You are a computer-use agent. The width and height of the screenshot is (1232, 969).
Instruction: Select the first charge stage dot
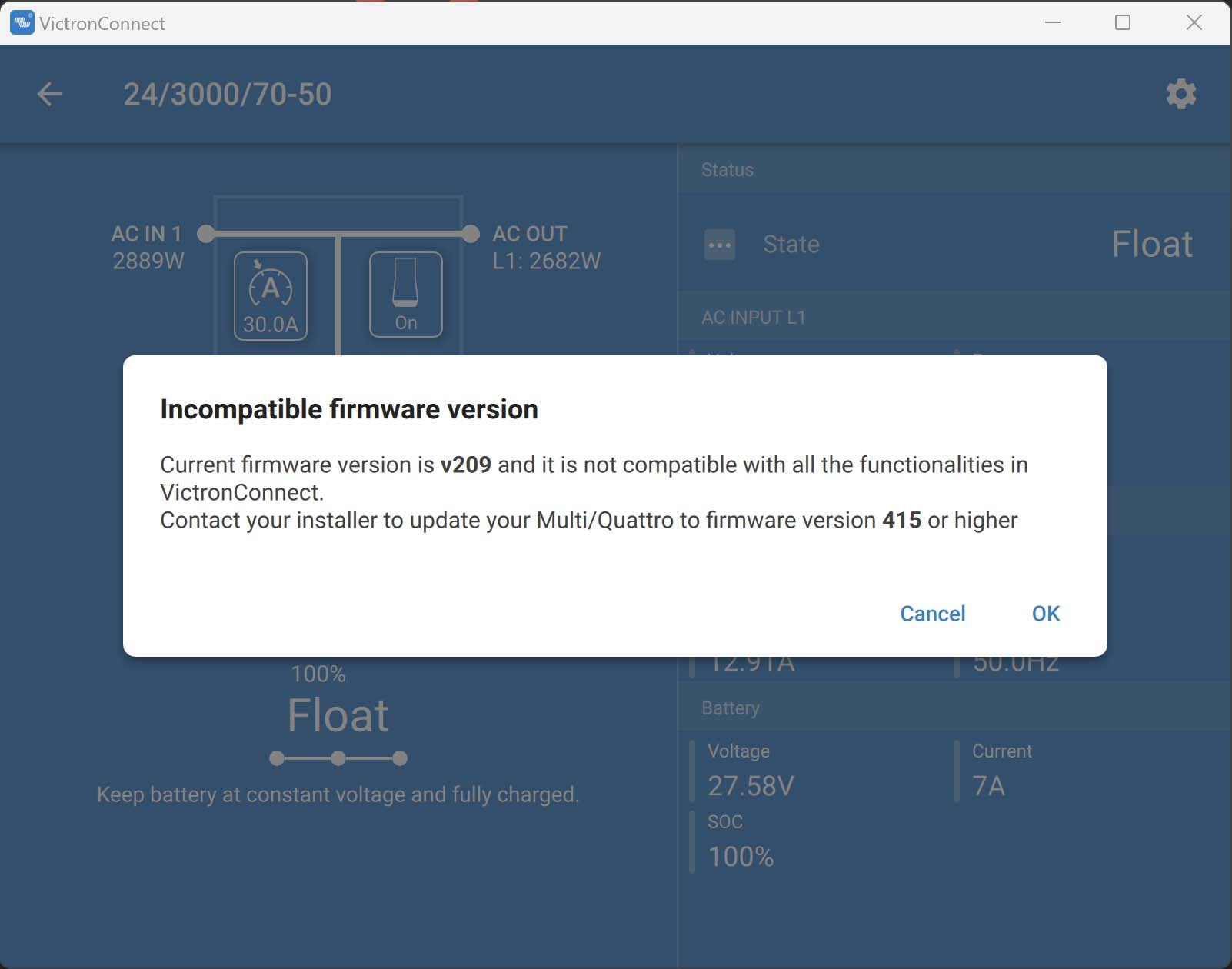[x=277, y=758]
